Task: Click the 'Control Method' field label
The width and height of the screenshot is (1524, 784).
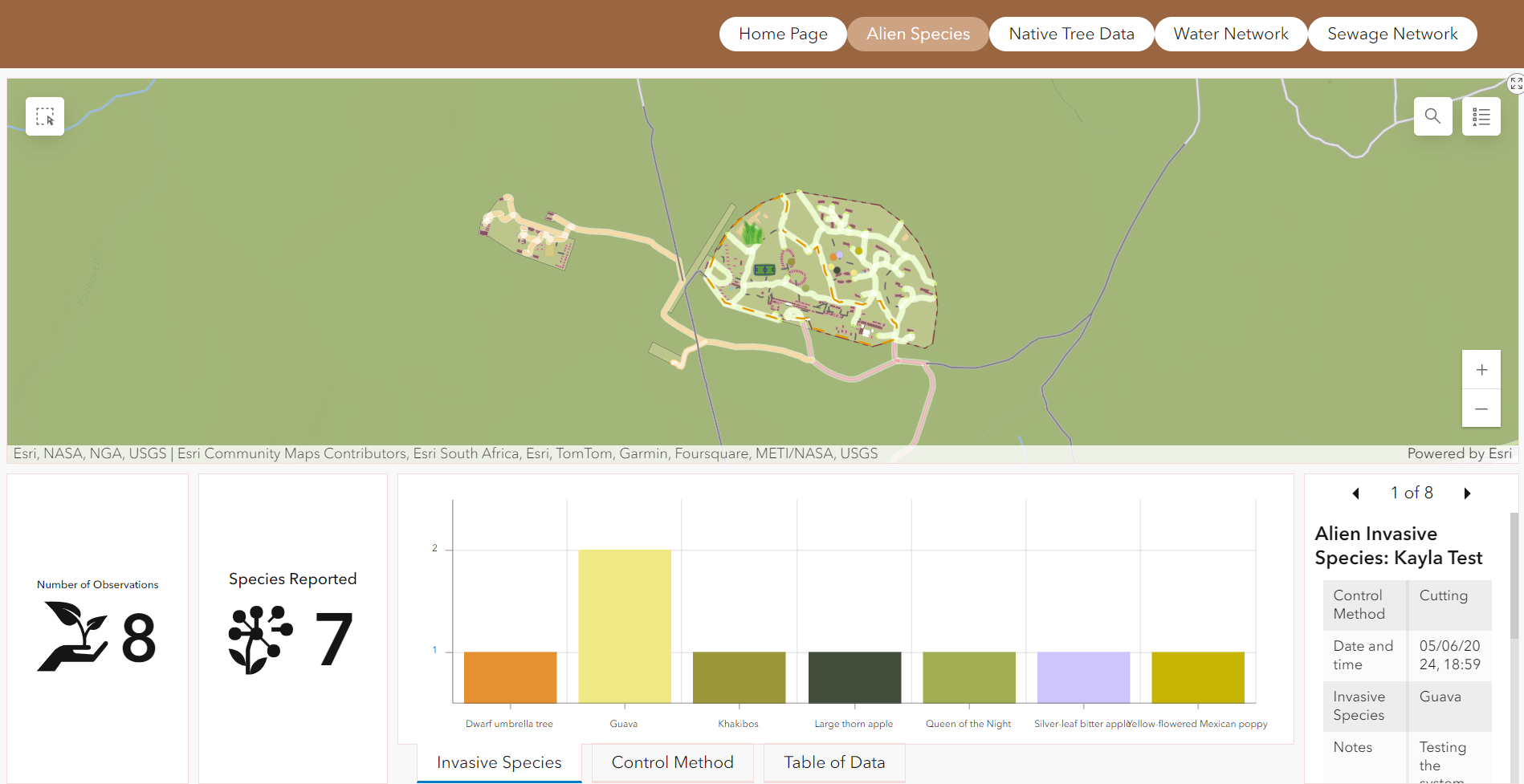Action: pyautogui.click(x=1359, y=604)
